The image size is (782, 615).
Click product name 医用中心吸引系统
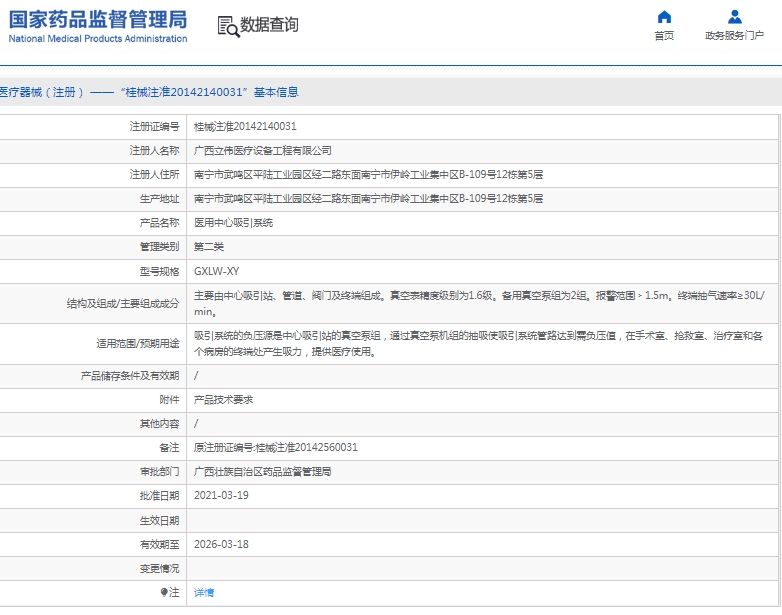(x=233, y=223)
